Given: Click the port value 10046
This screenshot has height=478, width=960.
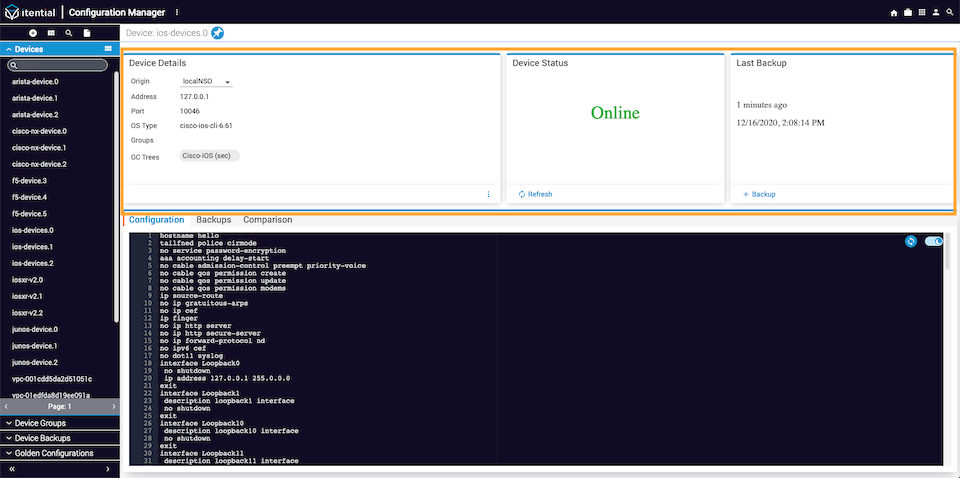Looking at the screenshot, I should coord(190,111).
